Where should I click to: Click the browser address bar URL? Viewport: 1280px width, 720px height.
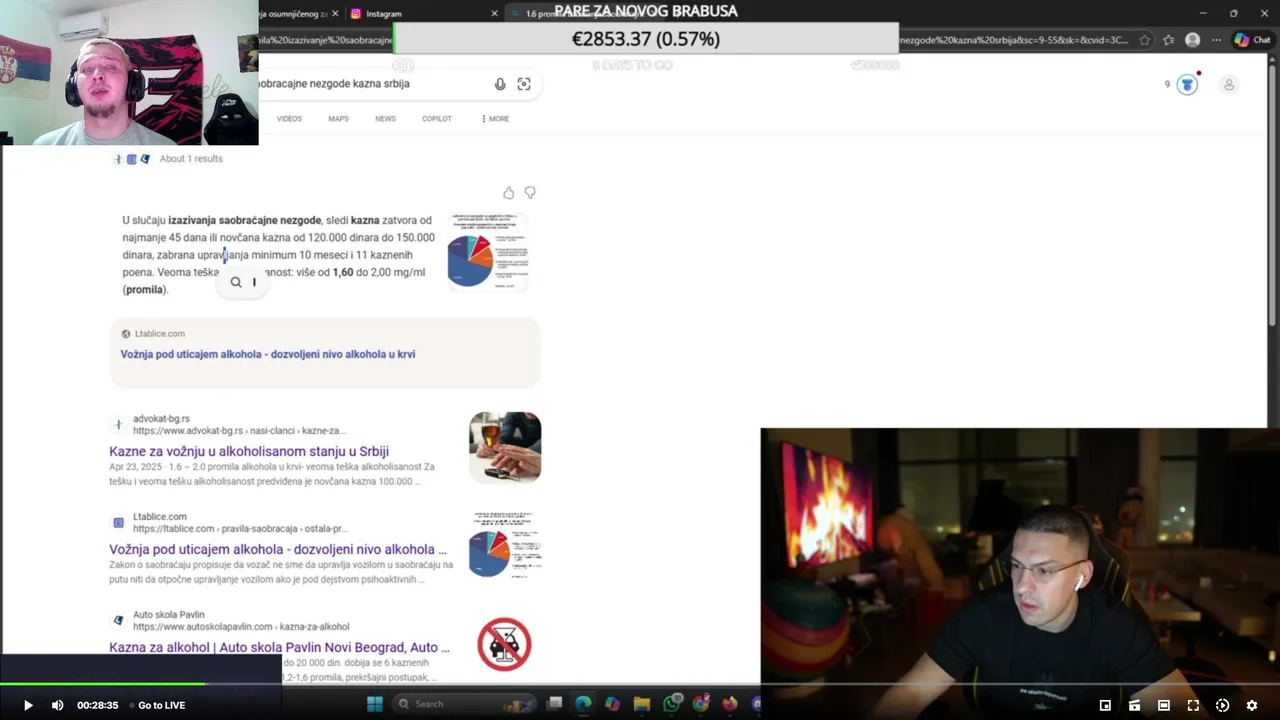(1014, 40)
